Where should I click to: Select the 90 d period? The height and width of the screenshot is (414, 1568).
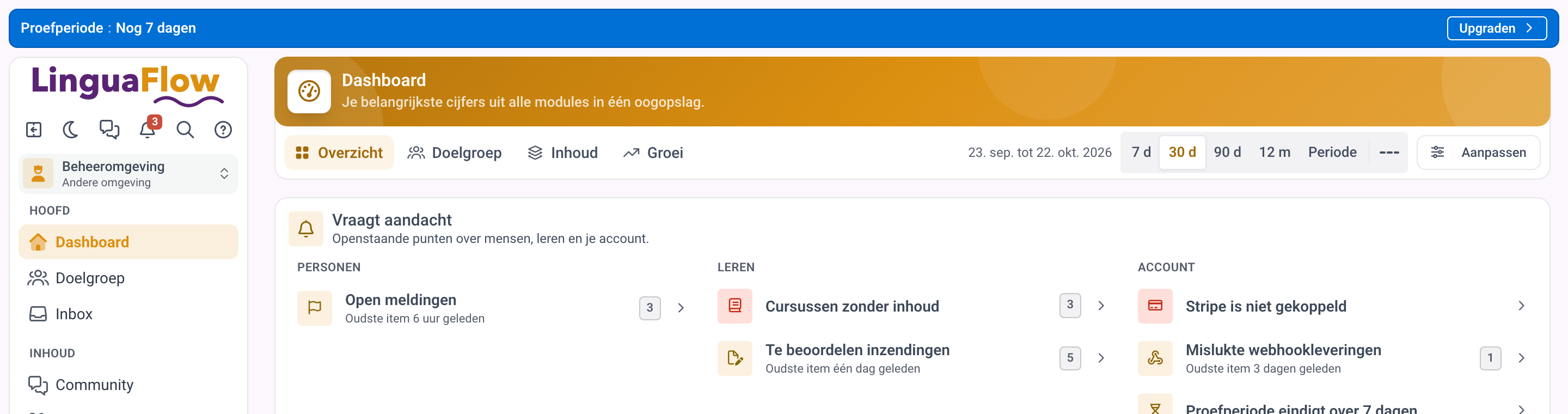(1227, 153)
